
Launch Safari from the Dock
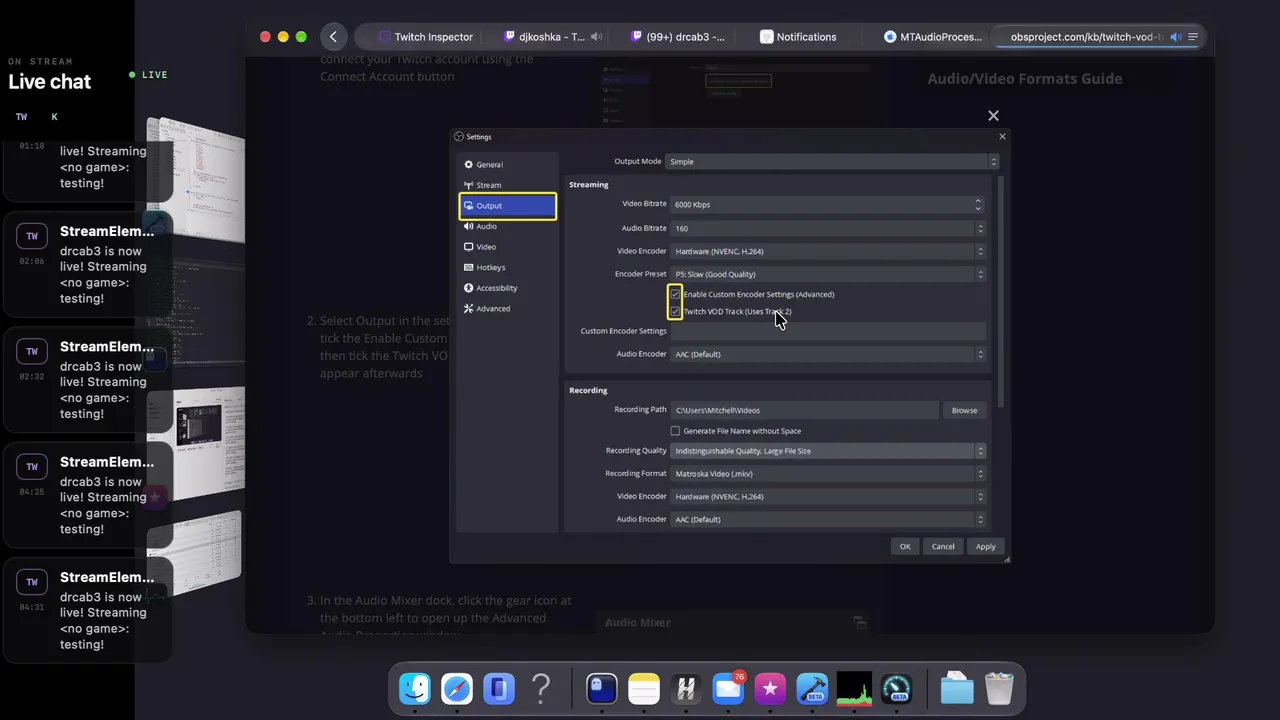tap(457, 688)
